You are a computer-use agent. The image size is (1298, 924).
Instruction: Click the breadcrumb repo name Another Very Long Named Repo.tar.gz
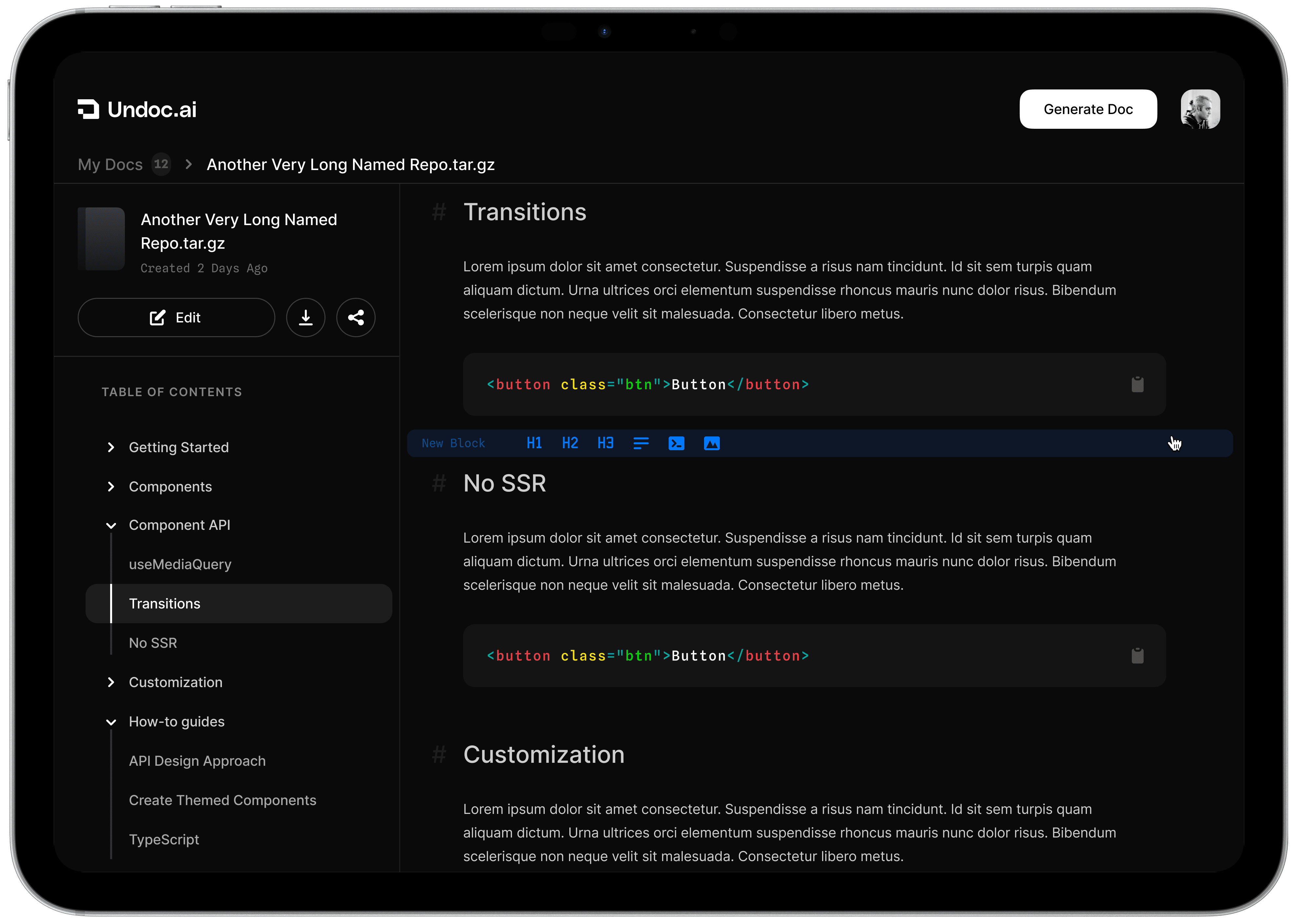[350, 164]
